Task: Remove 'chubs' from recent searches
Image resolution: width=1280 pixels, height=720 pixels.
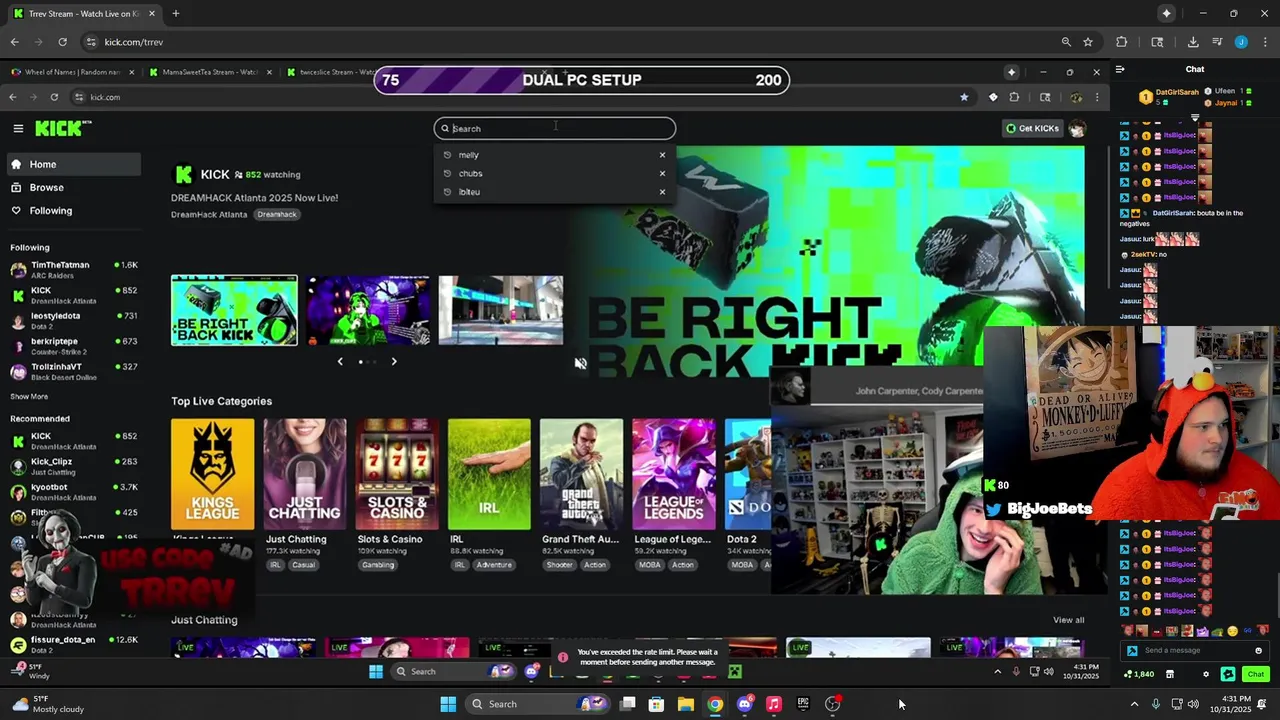Action: click(662, 173)
